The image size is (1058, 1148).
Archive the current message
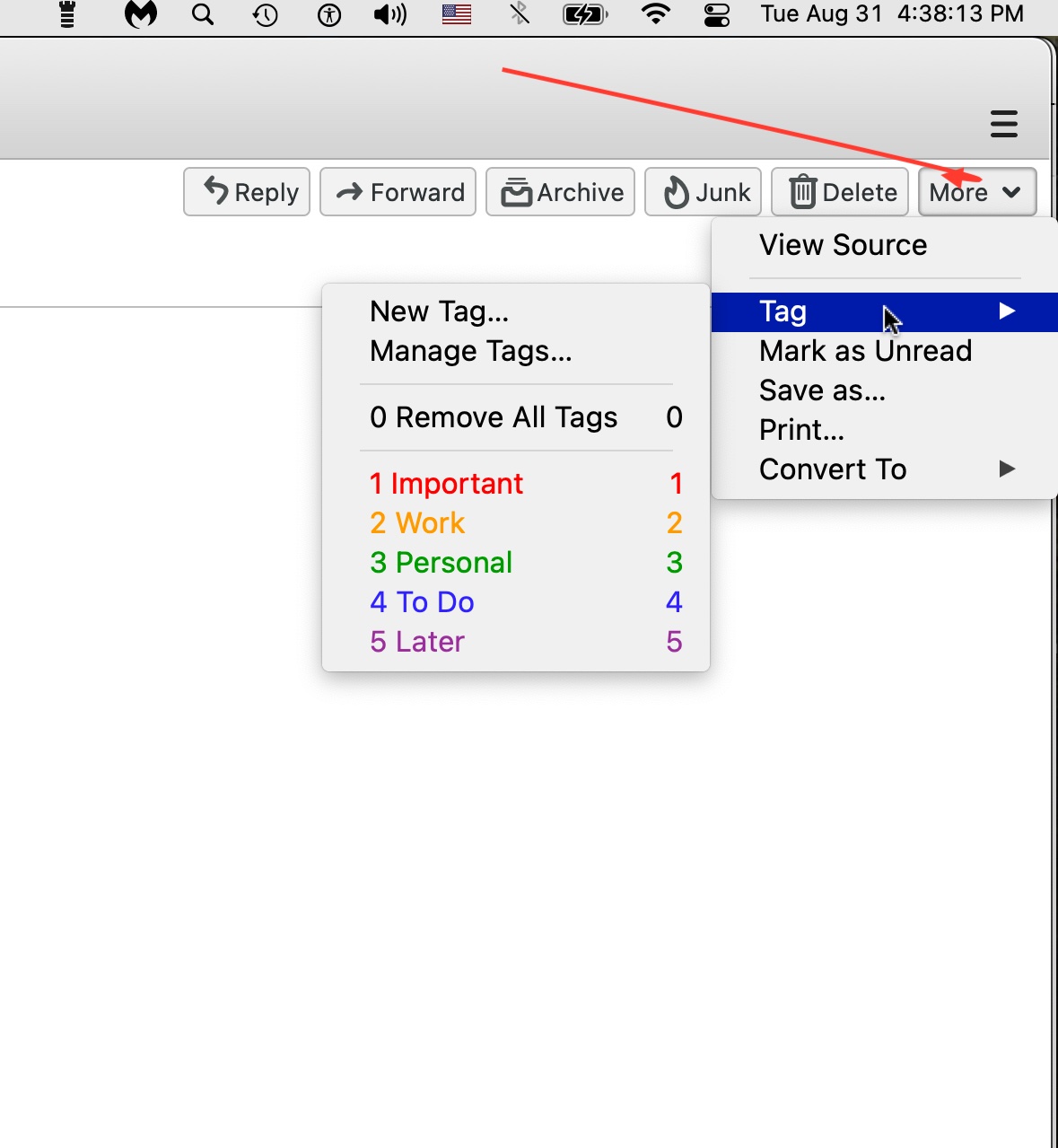[x=560, y=192]
